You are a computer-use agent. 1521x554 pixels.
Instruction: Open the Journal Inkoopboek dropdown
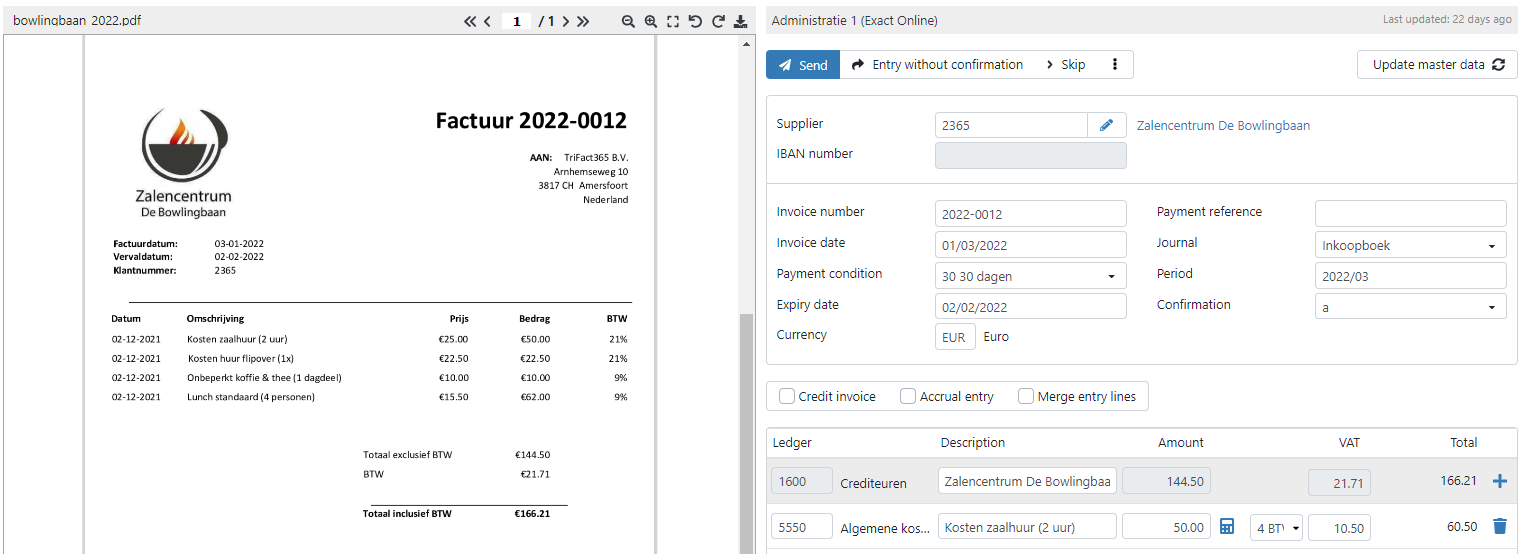[x=1410, y=245]
